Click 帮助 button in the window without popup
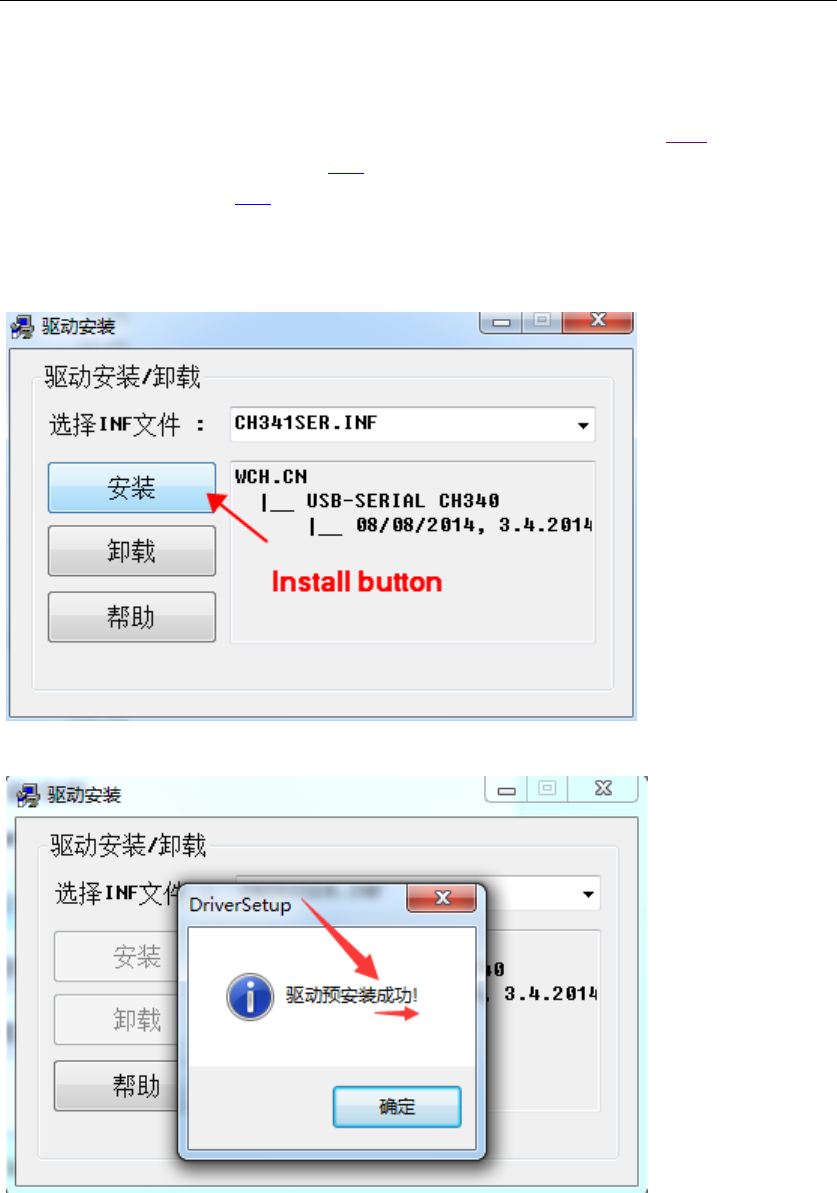Screen dimensions: 837x1193 click(132, 617)
